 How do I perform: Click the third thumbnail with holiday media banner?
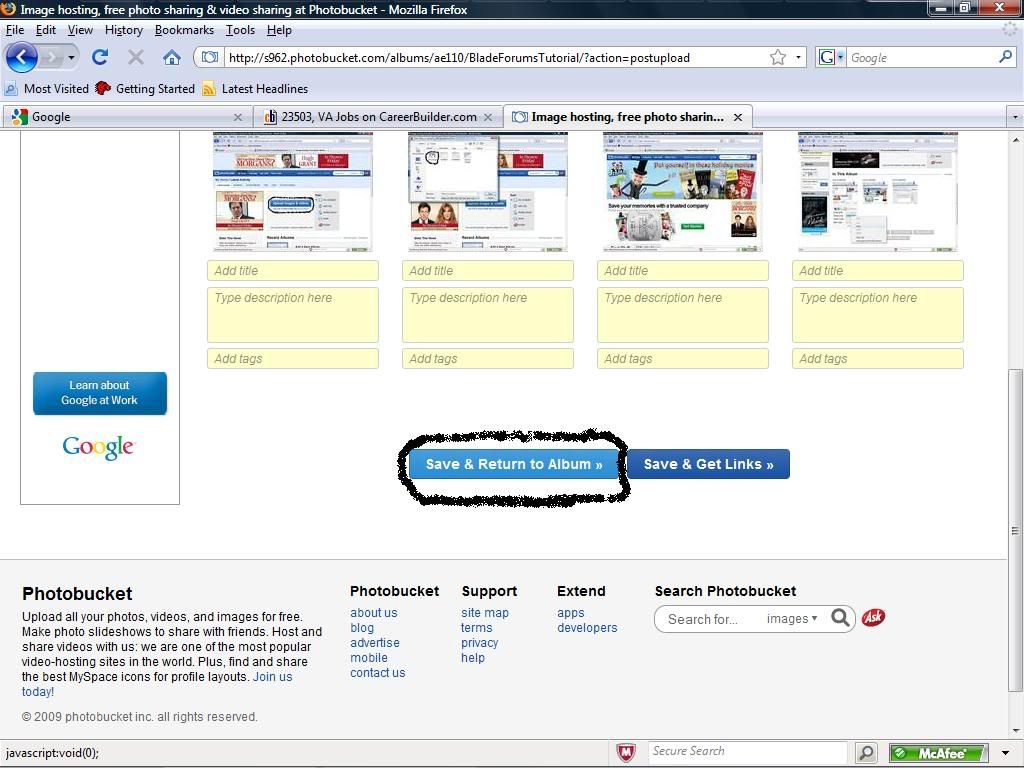[682, 191]
